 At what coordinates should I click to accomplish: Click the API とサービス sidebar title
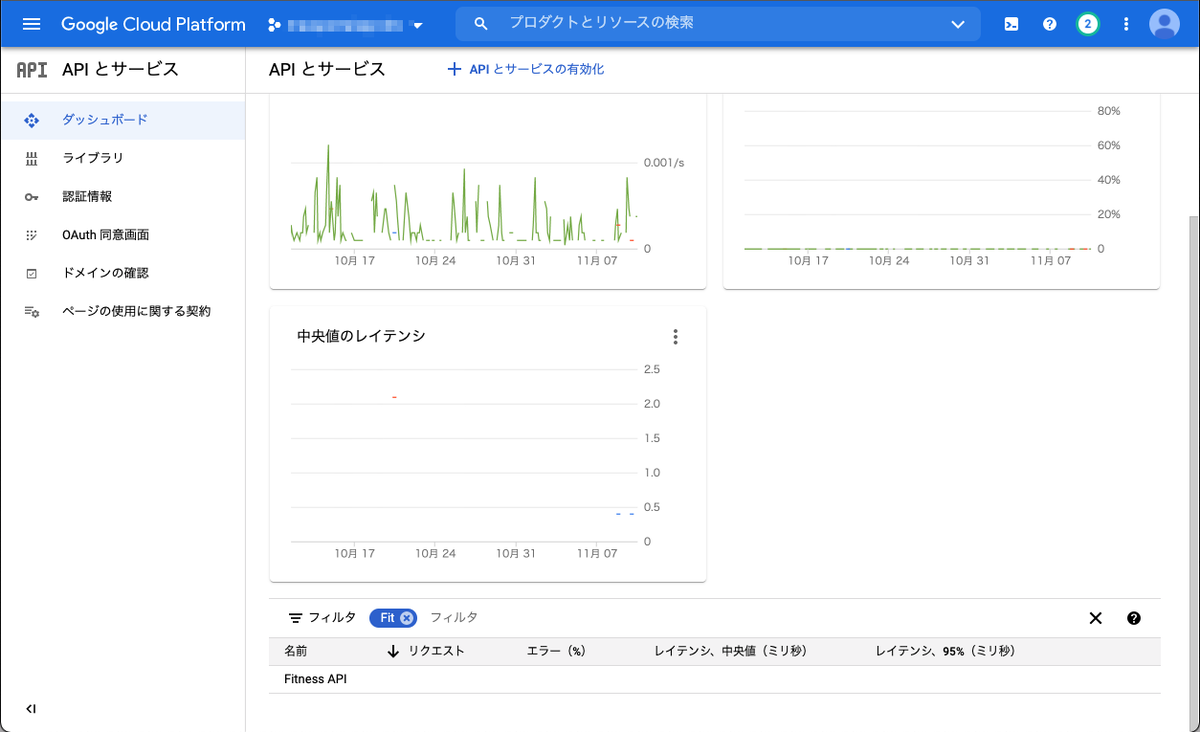pos(120,69)
